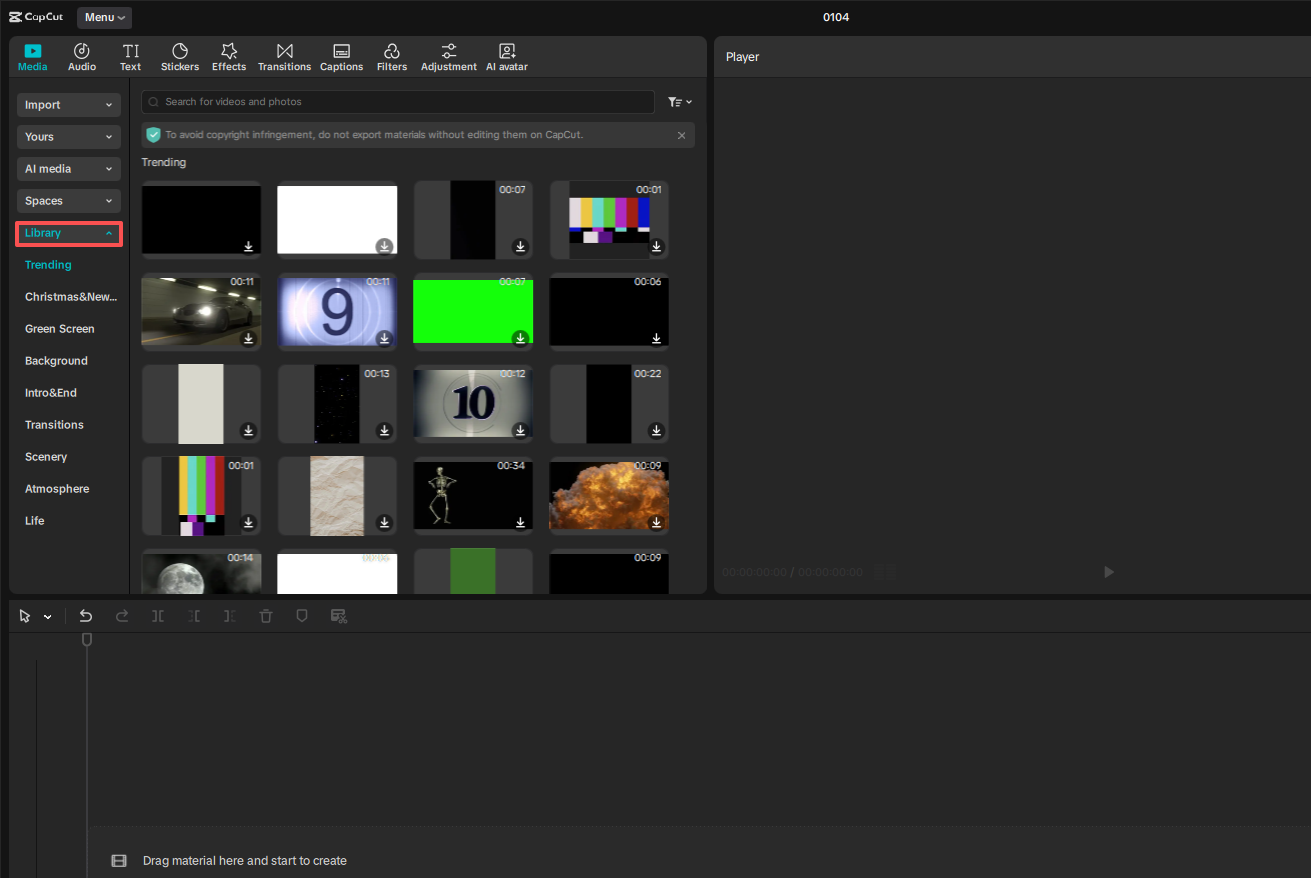
Task: Undo the last action
Action: click(86, 616)
